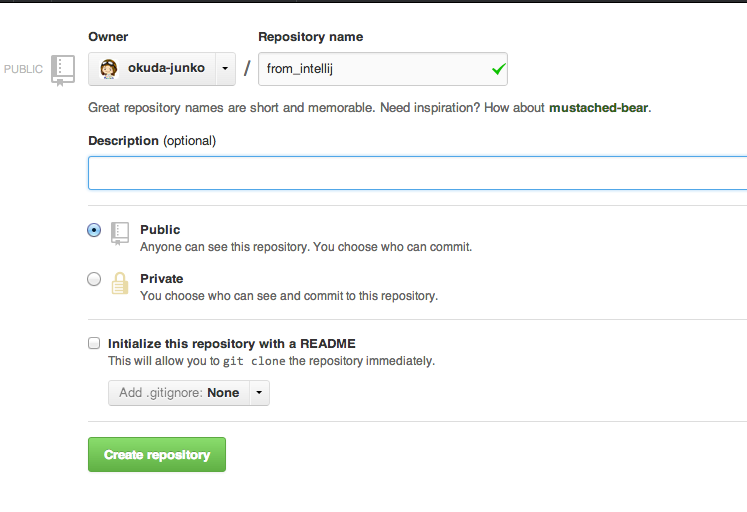Open the Add .gitignore dropdown

pos(179,393)
